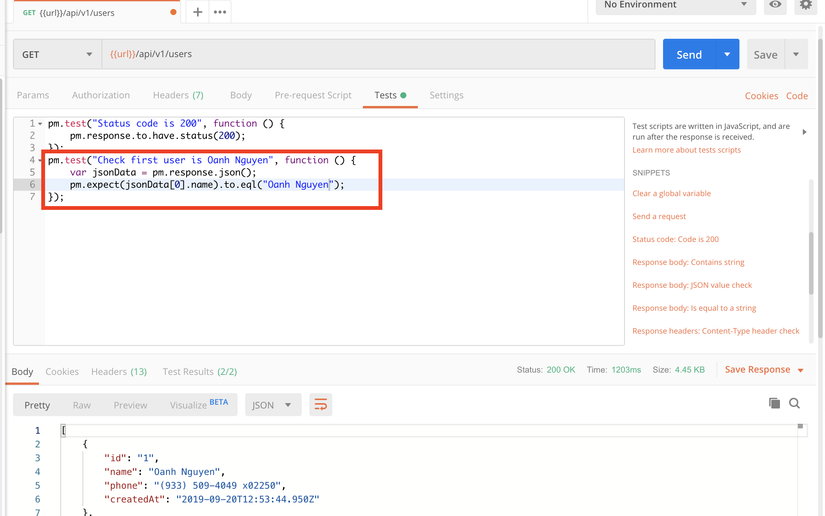Click the Size 4.45 KB value
The image size is (825, 516).
coord(689,370)
